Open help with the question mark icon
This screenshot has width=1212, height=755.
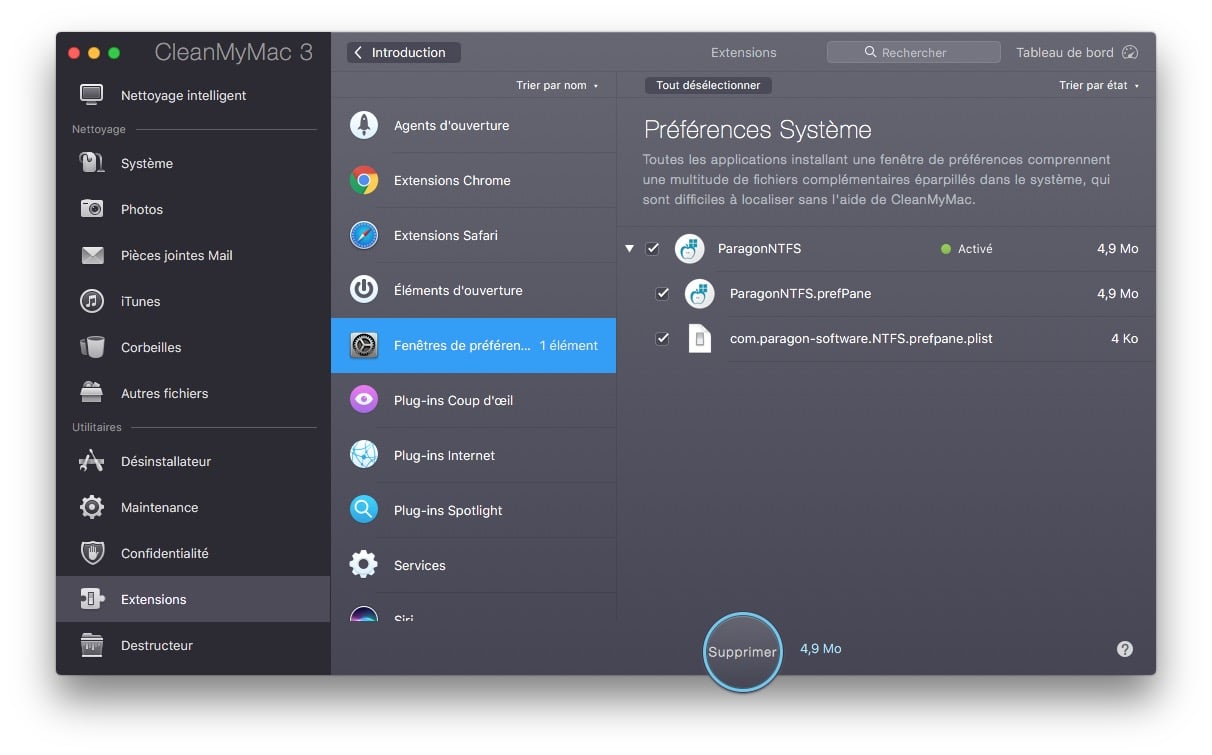(x=1125, y=649)
